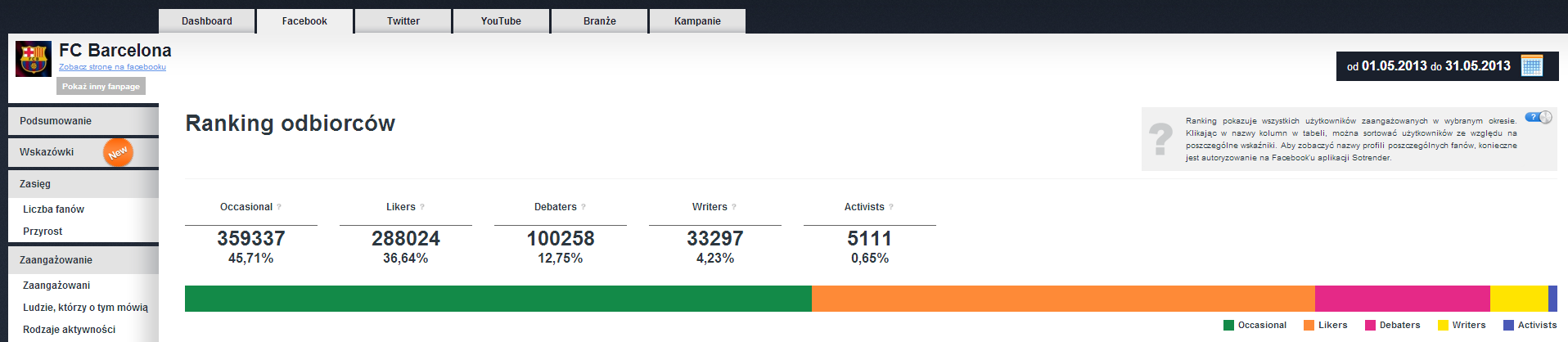Click help icon next to Activists
The width and height of the screenshot is (1568, 342).
tap(891, 207)
